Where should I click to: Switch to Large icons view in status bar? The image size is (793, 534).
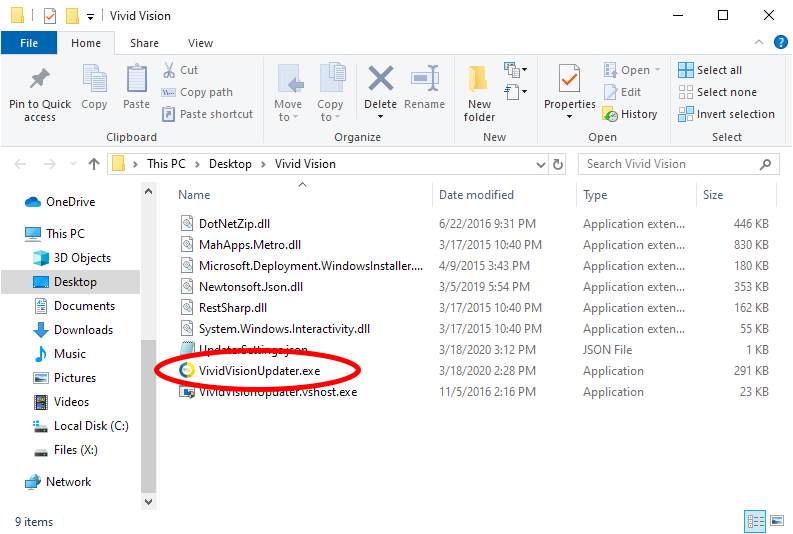[777, 520]
